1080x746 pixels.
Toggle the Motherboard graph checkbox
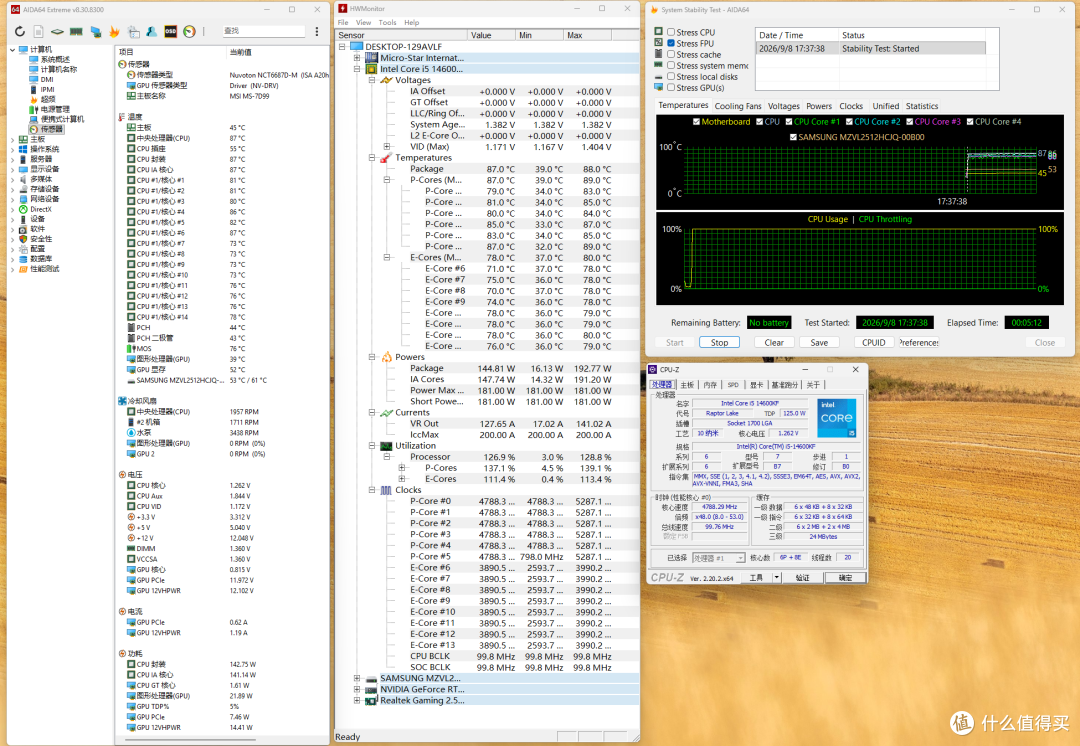[696, 122]
